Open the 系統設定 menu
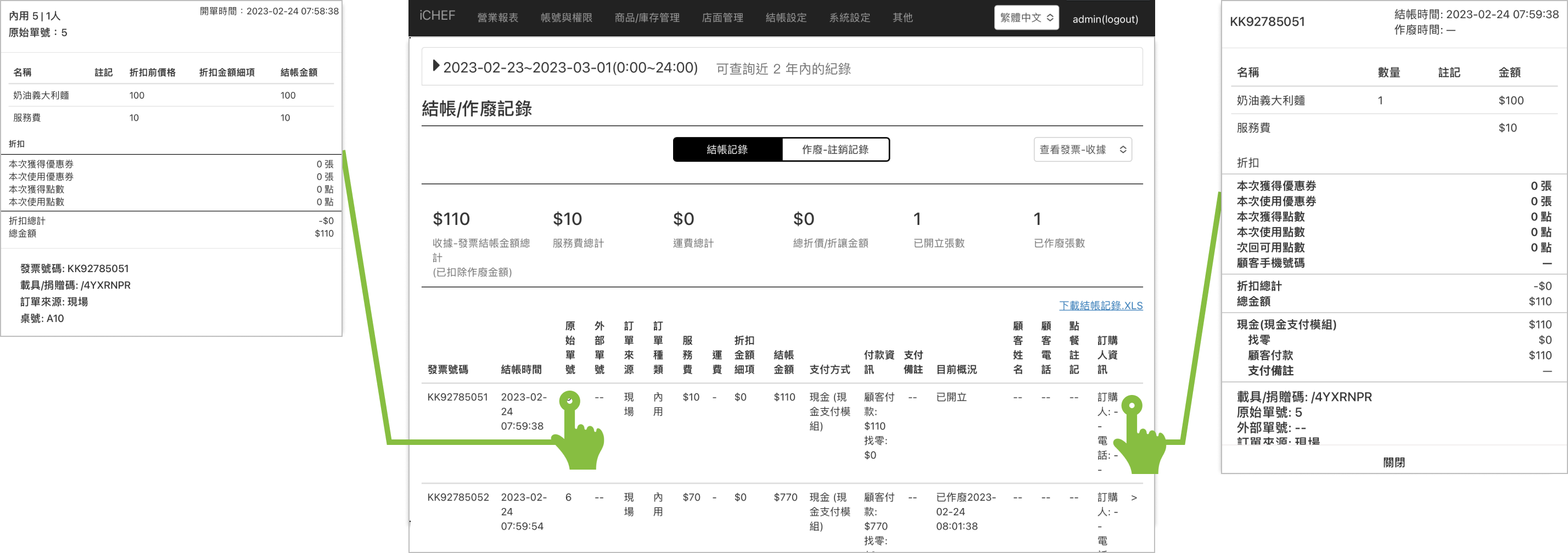 click(x=849, y=18)
